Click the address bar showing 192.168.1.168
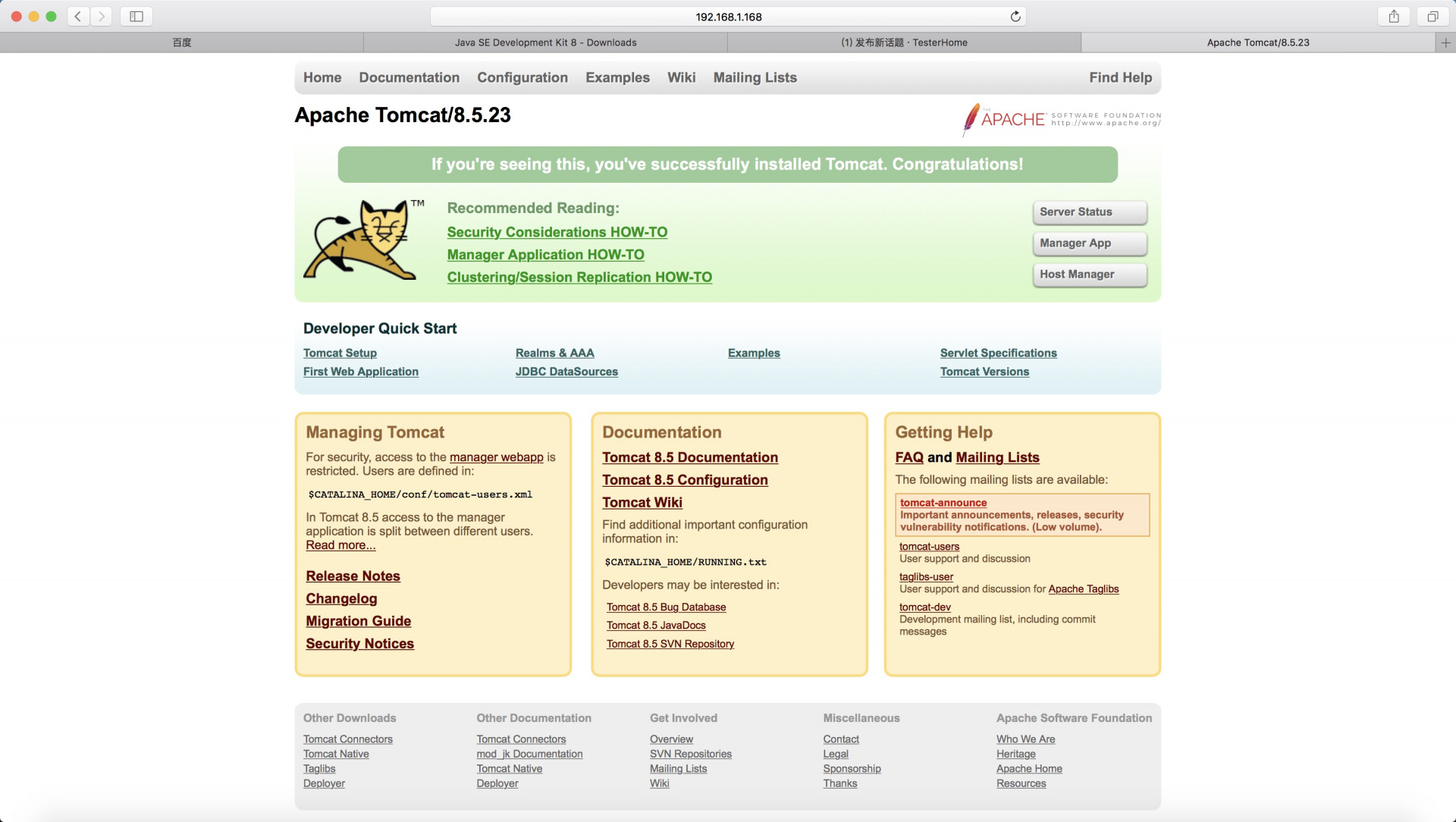 pyautogui.click(x=728, y=16)
